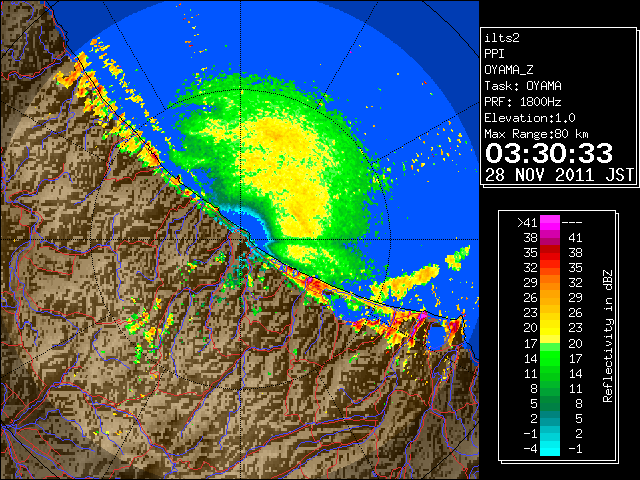Click the PRF: 1800Hz text

click(523, 102)
